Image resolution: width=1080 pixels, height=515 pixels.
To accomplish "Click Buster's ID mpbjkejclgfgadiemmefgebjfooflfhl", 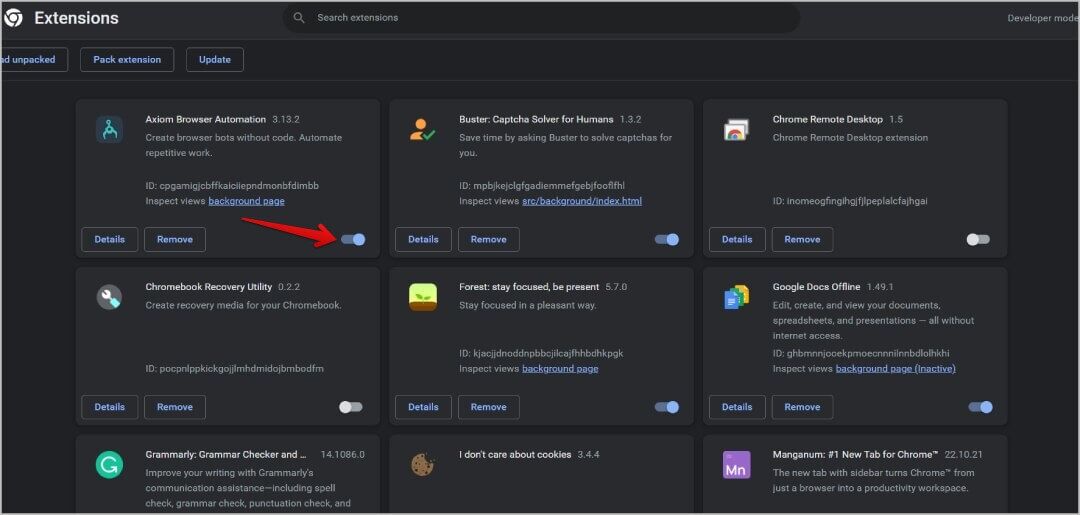I will point(541,186).
